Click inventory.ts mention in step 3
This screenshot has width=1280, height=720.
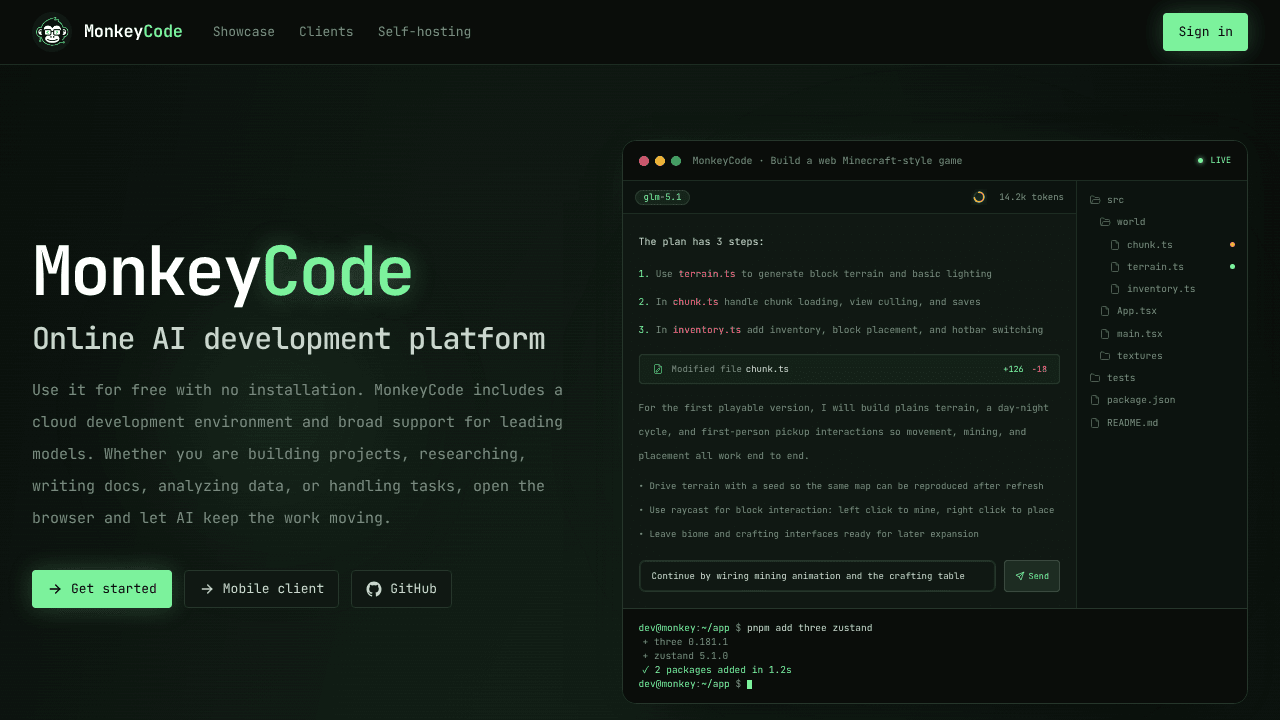tap(707, 330)
